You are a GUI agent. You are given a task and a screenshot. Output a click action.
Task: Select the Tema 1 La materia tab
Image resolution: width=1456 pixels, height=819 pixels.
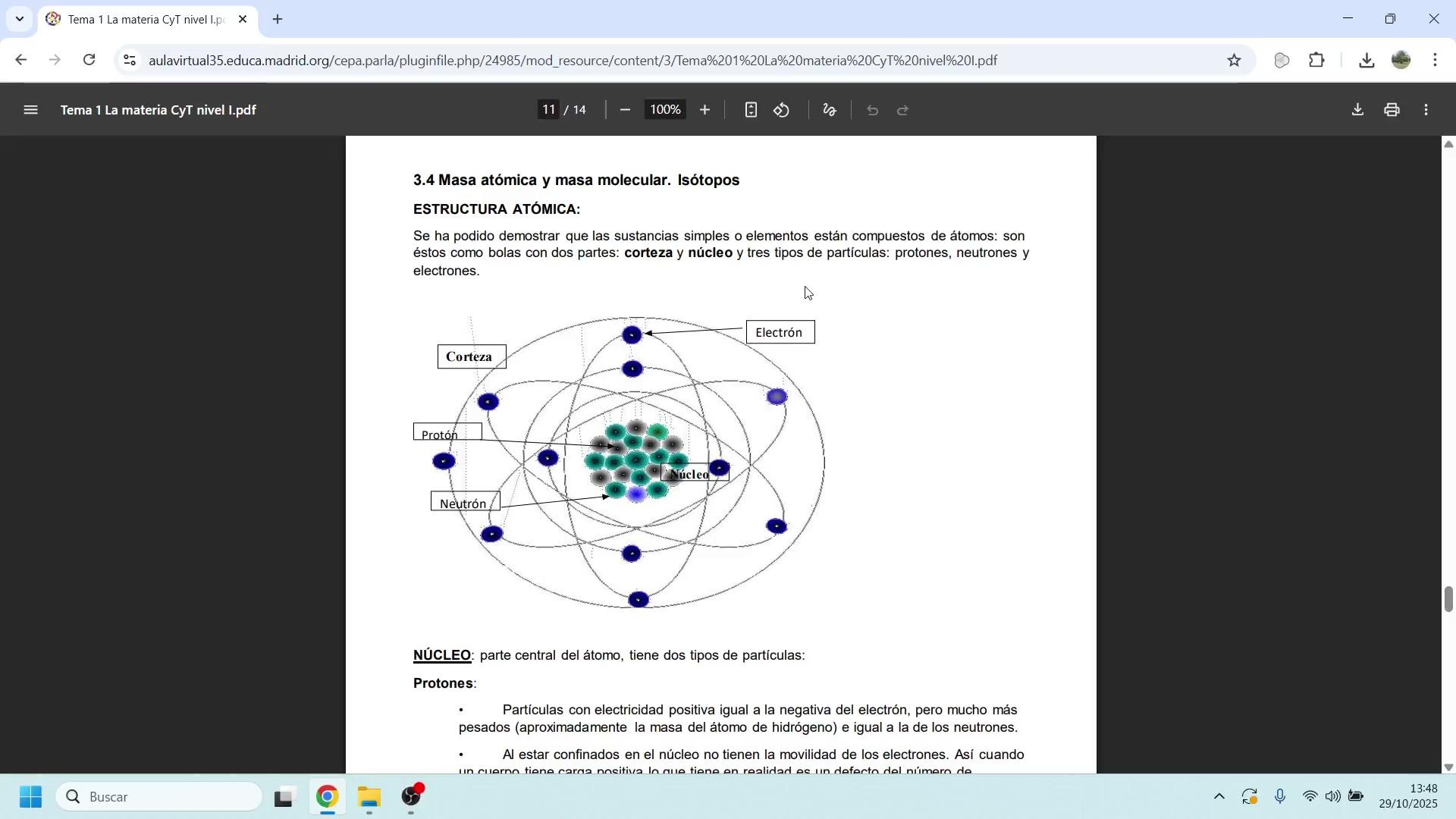click(144, 20)
